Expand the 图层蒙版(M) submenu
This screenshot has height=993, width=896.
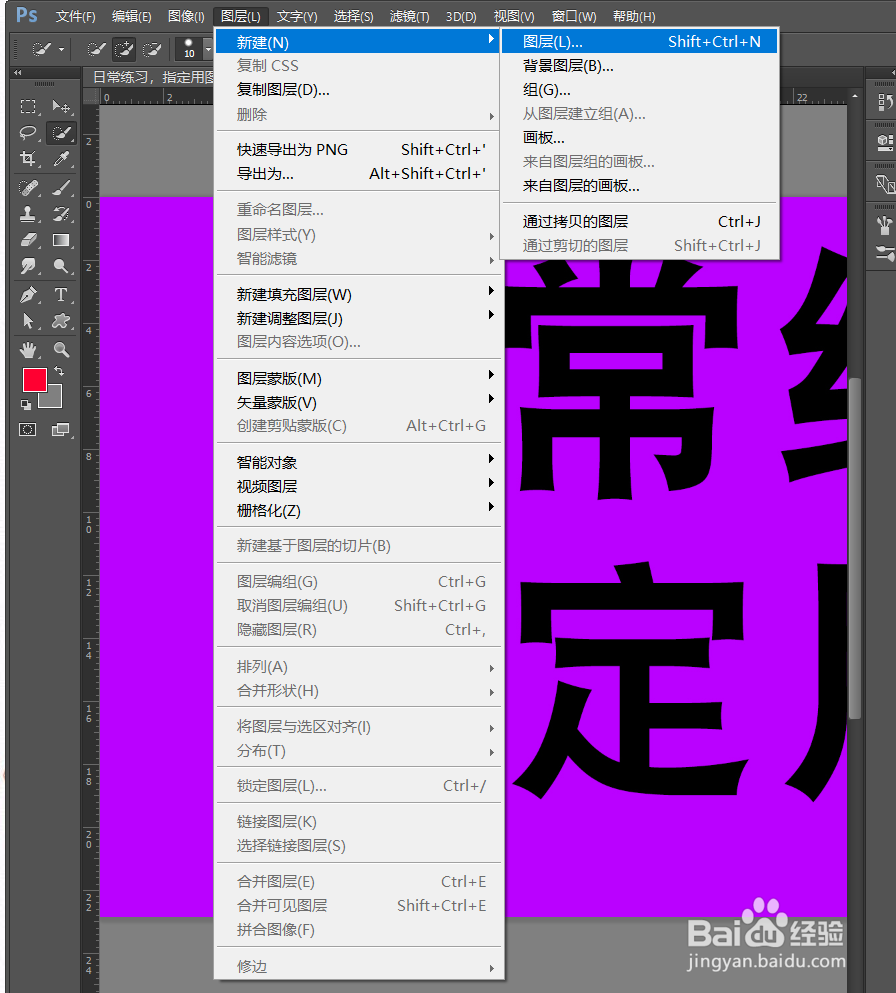click(x=359, y=379)
